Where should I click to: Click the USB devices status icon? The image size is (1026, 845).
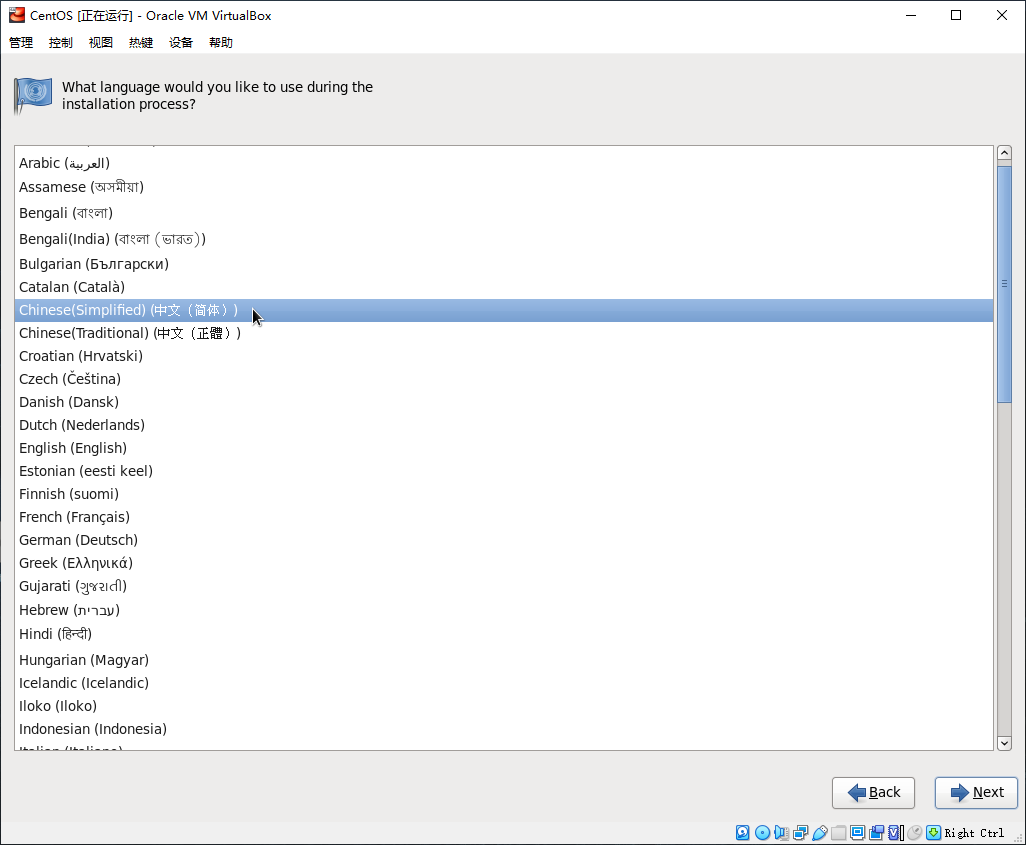click(x=820, y=833)
